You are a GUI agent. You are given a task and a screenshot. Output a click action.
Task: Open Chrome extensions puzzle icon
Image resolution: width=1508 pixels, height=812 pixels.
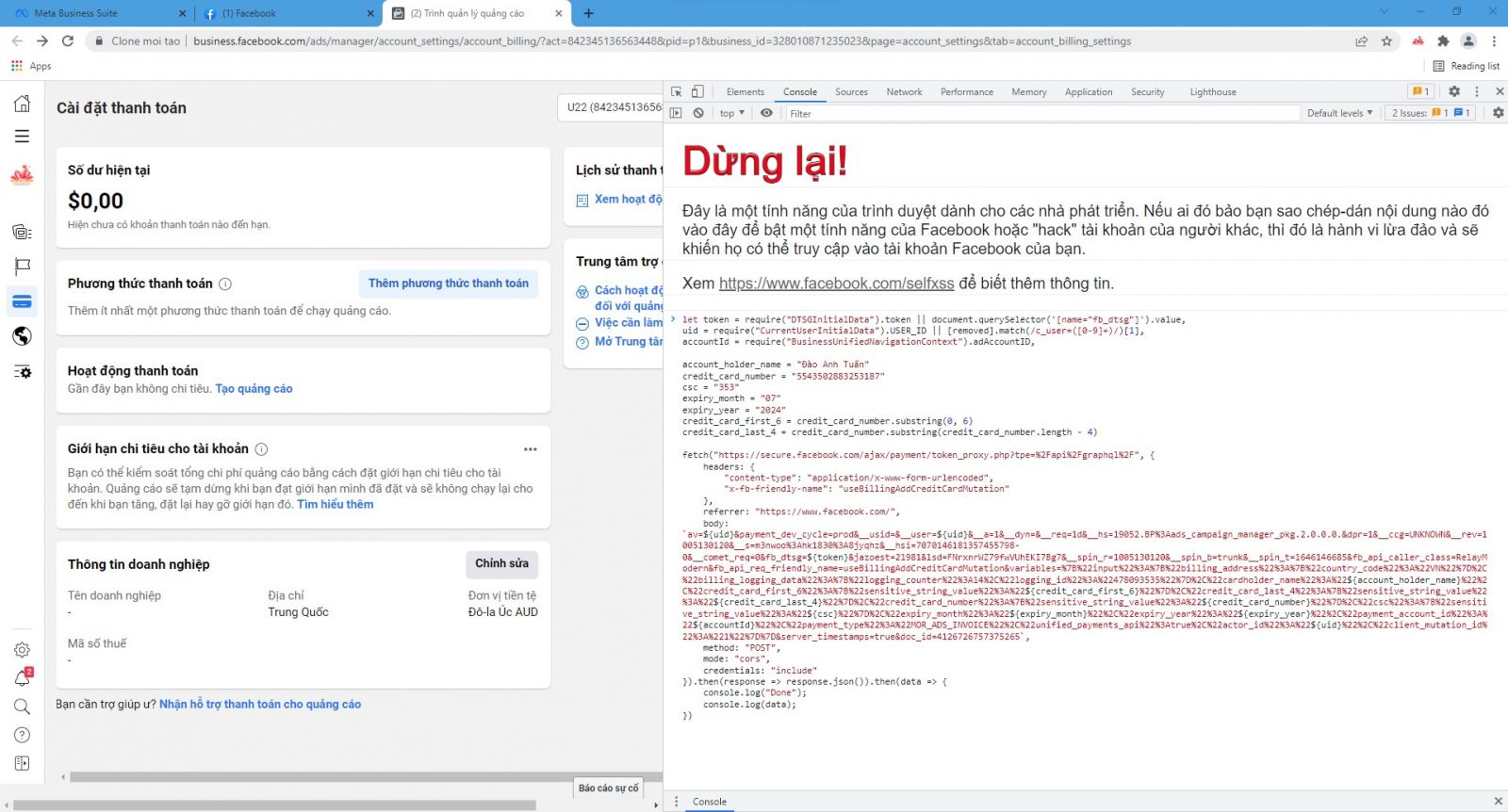click(x=1443, y=41)
